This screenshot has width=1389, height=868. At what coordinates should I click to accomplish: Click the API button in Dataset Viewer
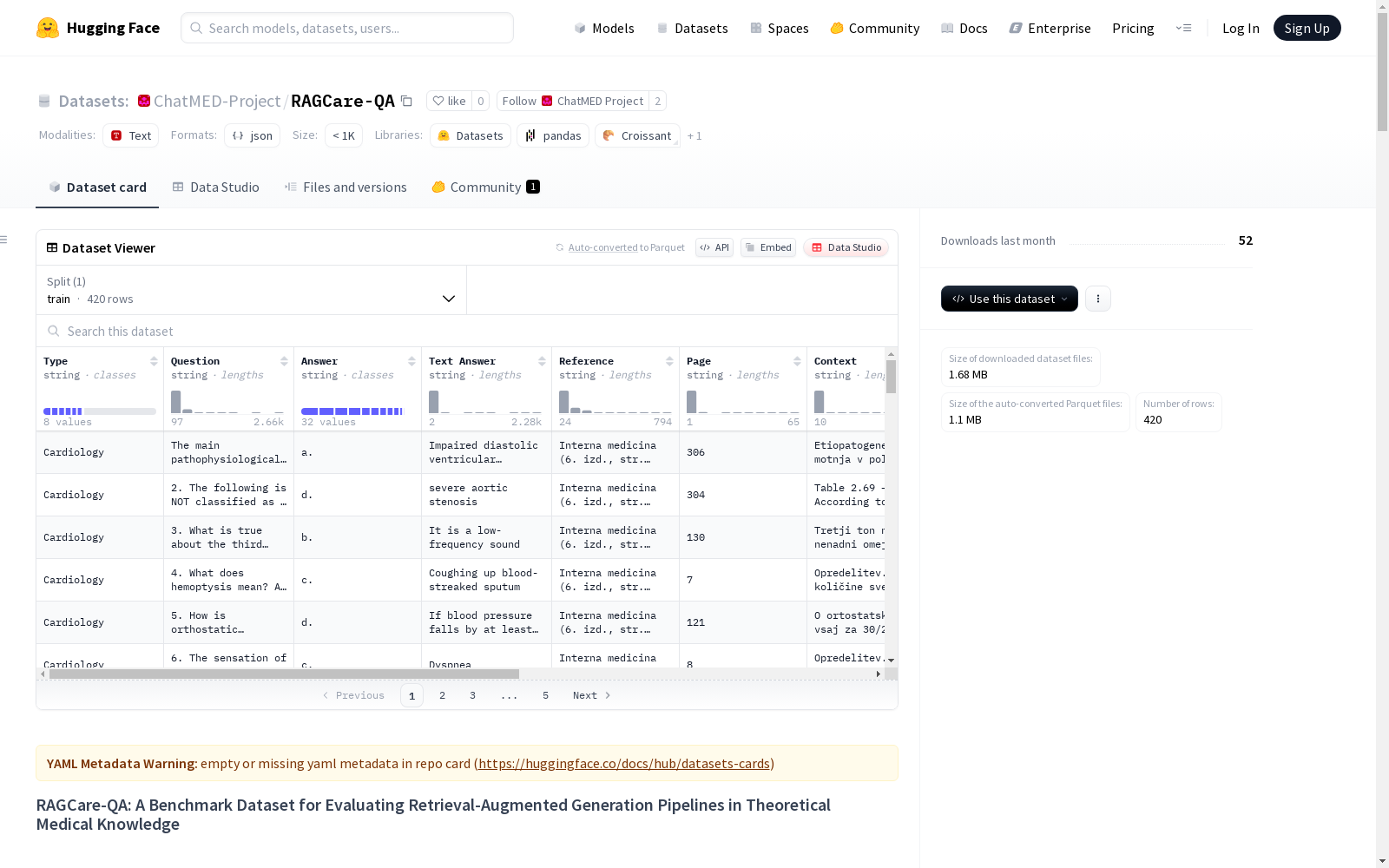click(x=714, y=247)
